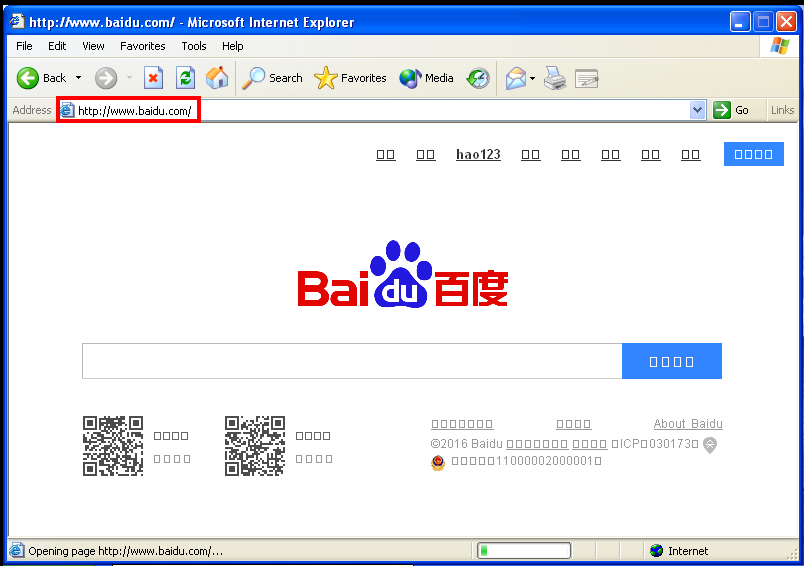Expand the Forward button history dropdown
Screen dimensions: 804x566
tap(129, 78)
